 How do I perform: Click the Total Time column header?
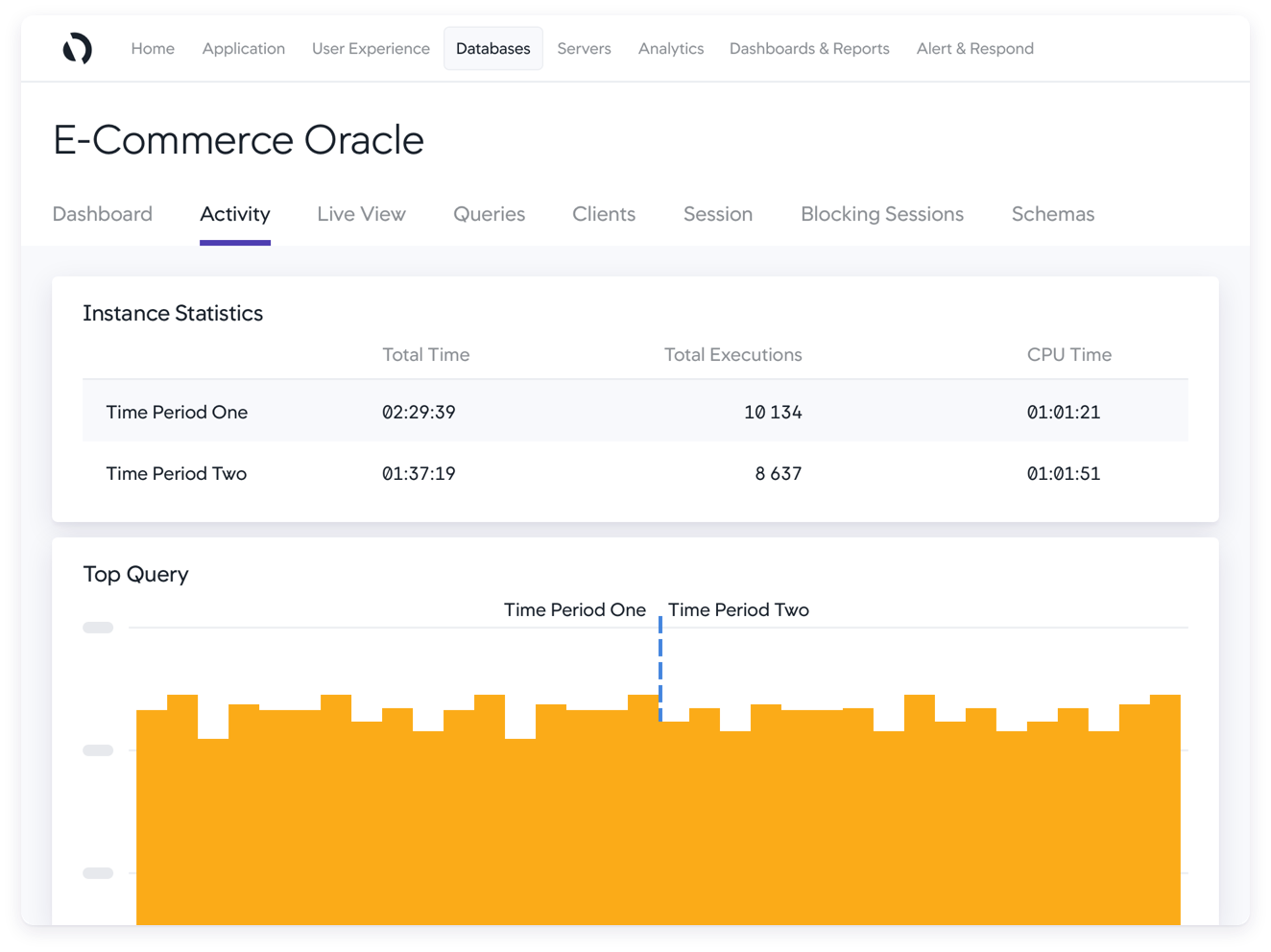click(x=426, y=355)
